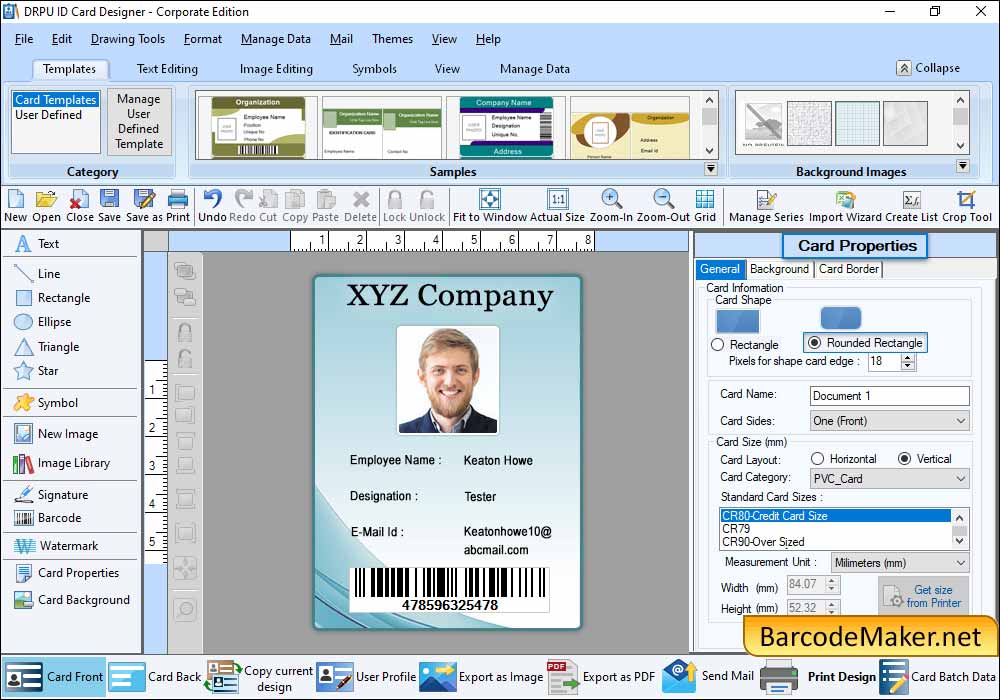1000x700 pixels.
Task: Click Copy current design button
Action: pyautogui.click(x=260, y=677)
